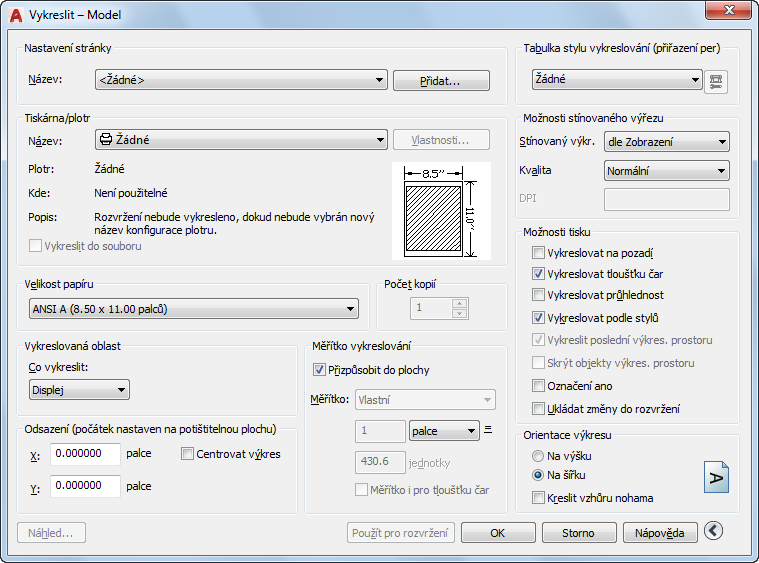Close the Vykreslit dialog window

click(x=728, y=10)
